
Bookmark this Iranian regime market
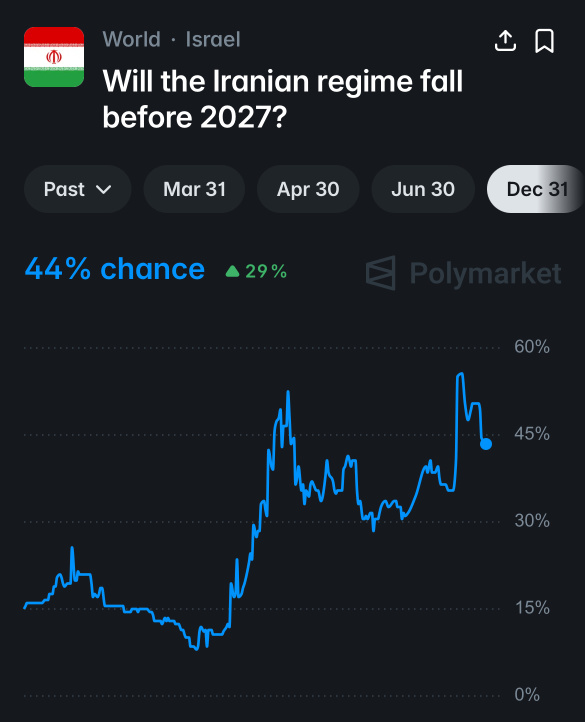coord(544,41)
